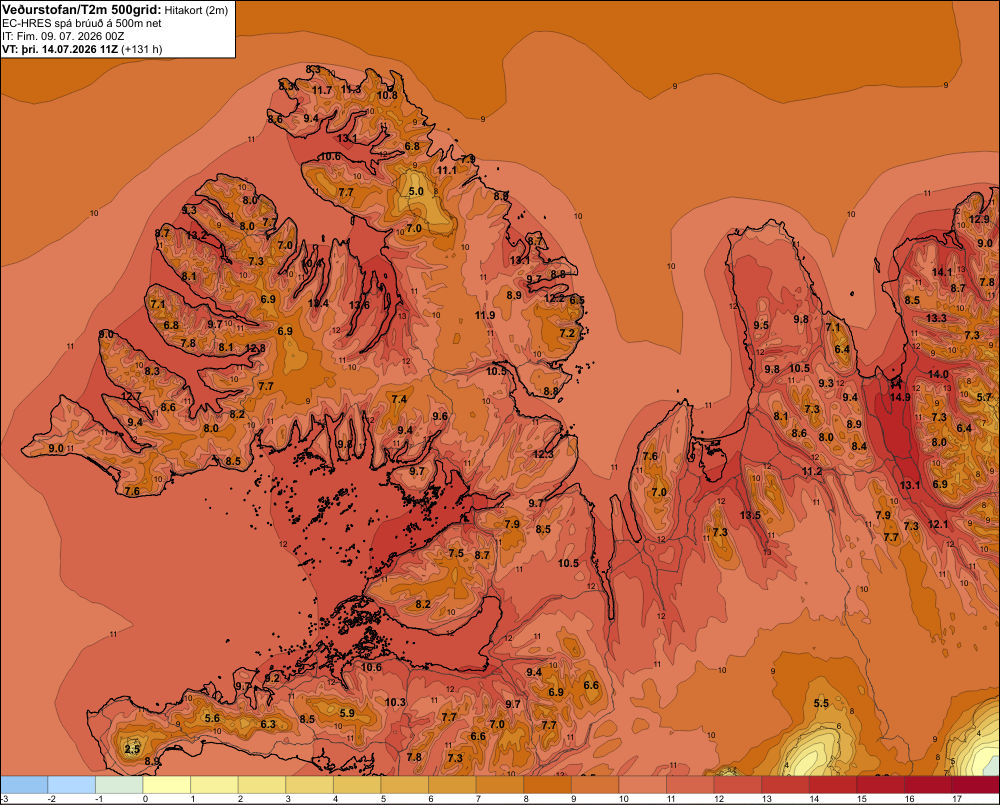Click the valid time 'VT: þri. 14.07.2026 11Z'

pyautogui.click(x=60, y=49)
